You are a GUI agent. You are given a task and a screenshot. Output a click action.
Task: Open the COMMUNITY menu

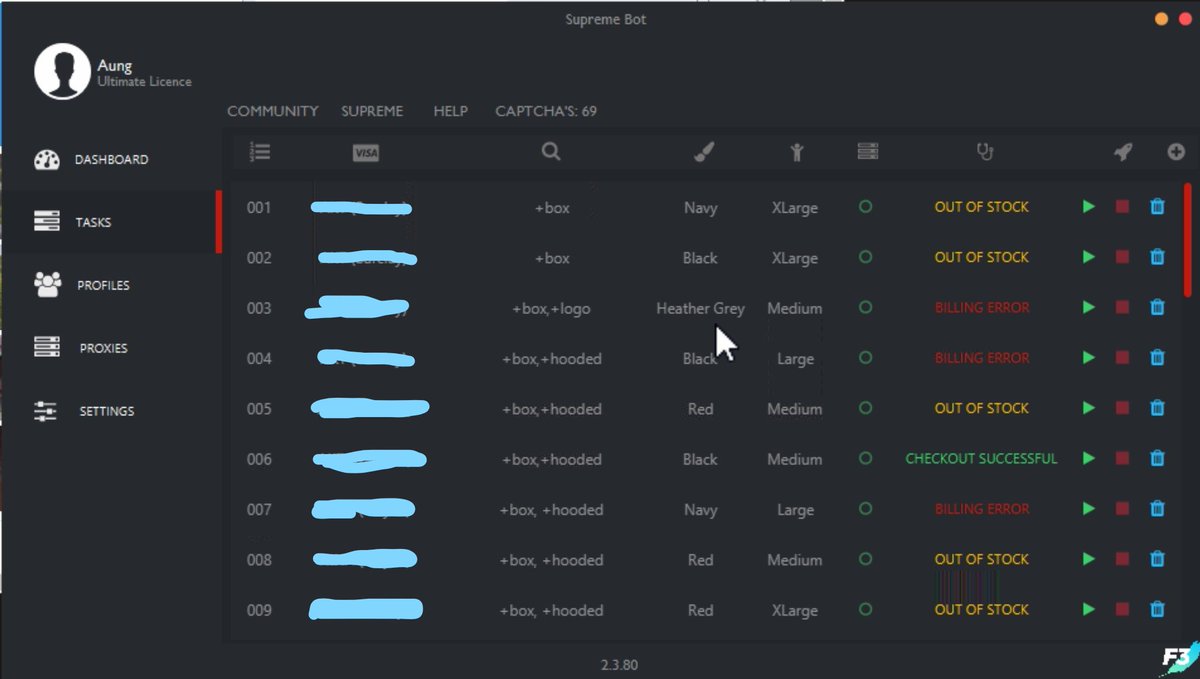pyautogui.click(x=272, y=111)
